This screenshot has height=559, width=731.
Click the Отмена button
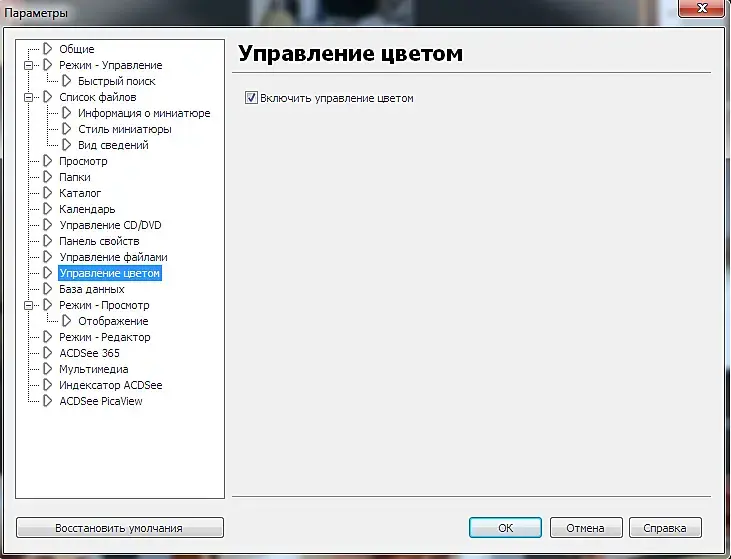tap(586, 528)
